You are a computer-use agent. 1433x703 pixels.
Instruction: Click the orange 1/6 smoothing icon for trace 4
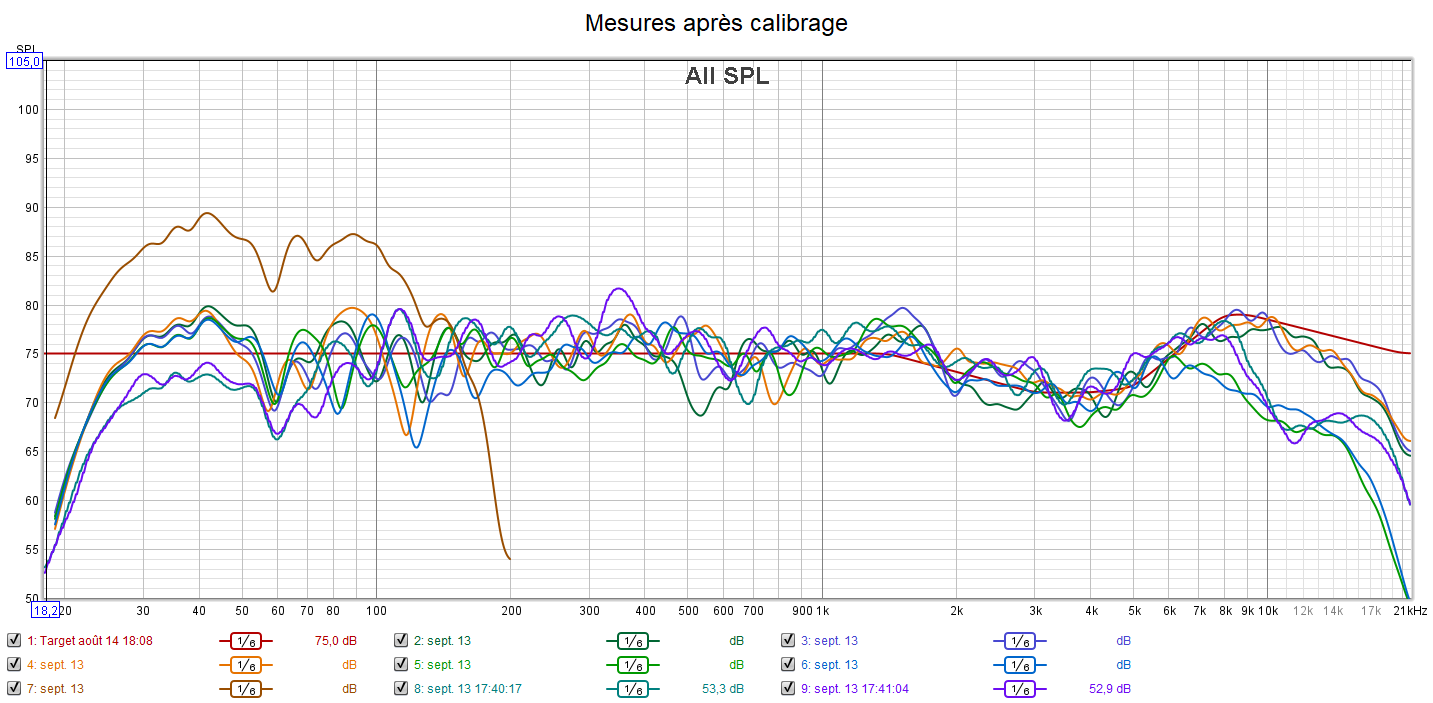(245, 665)
